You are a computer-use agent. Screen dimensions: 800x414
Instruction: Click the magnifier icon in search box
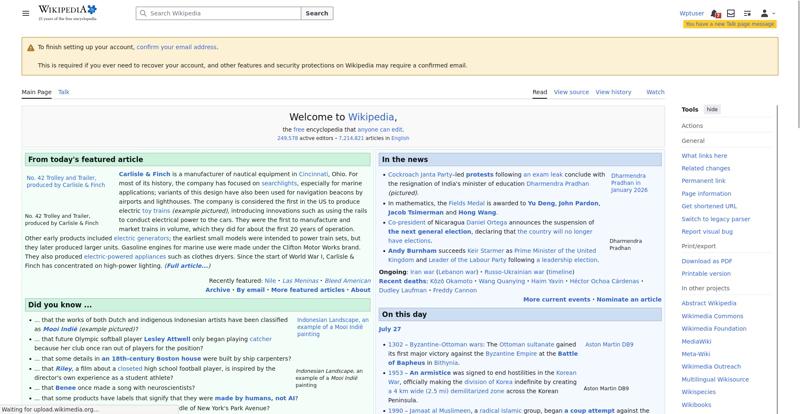click(x=143, y=13)
